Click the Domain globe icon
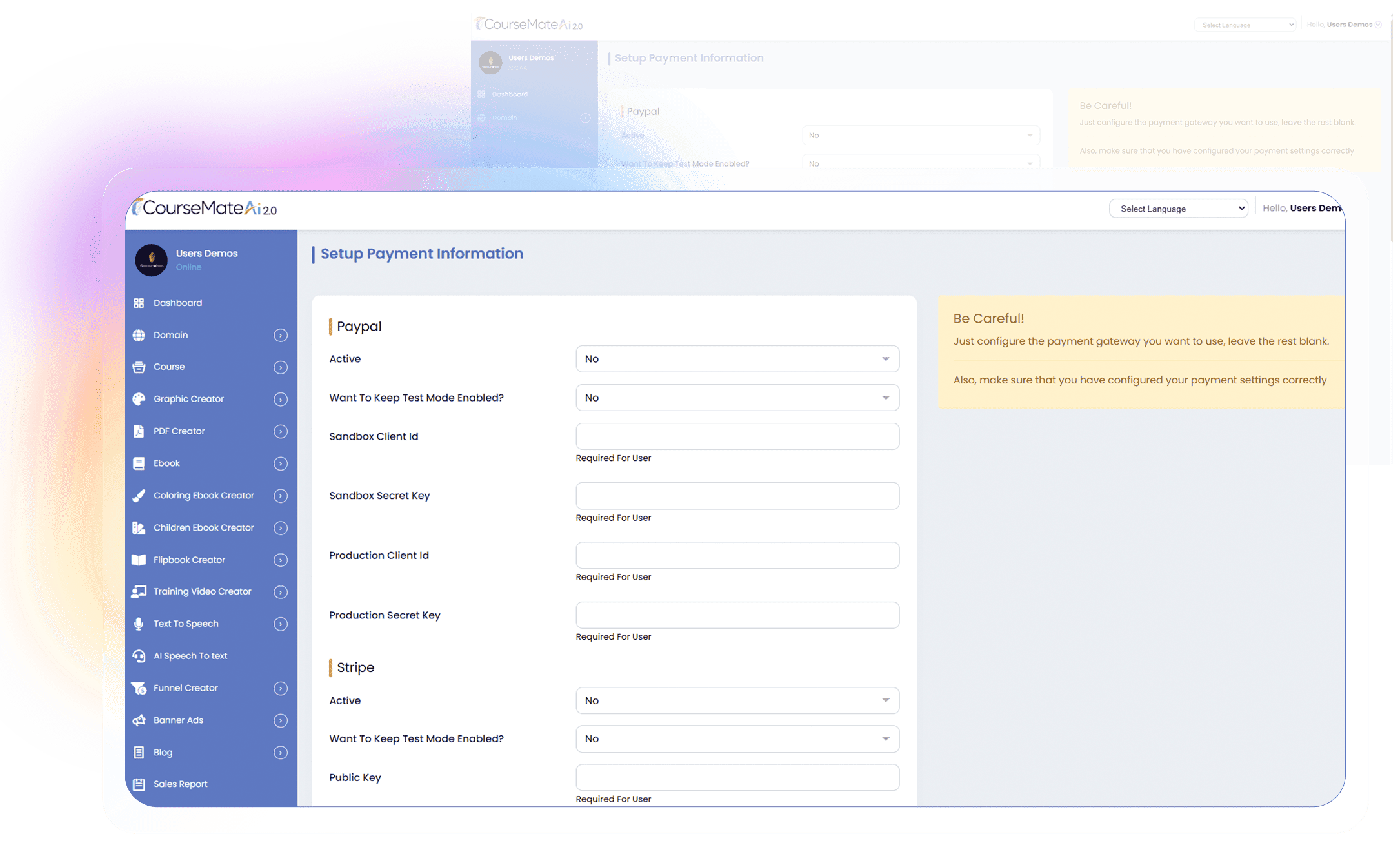This screenshot has width=1400, height=845. (139, 335)
